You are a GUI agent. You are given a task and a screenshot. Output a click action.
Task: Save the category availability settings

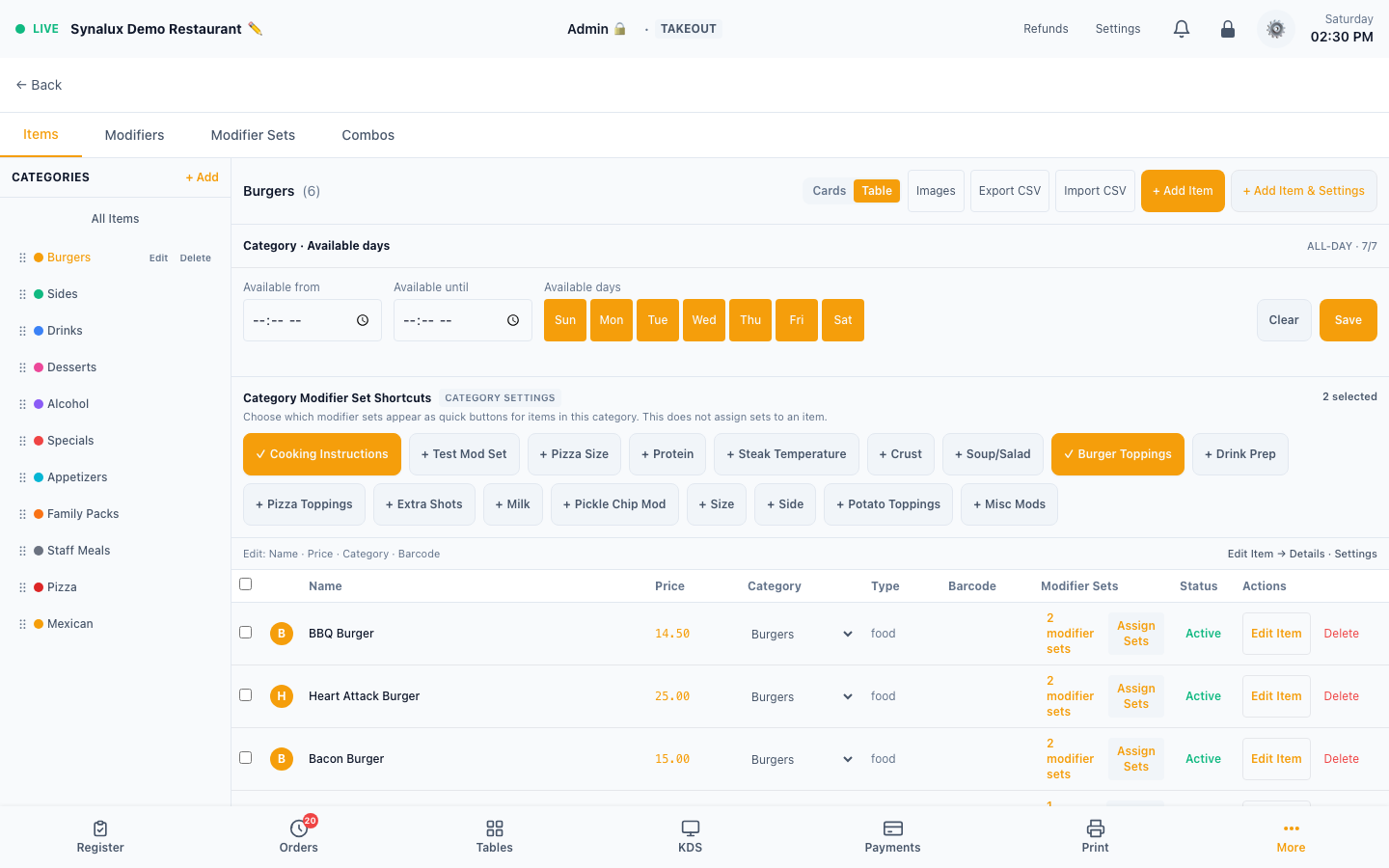tap(1348, 320)
